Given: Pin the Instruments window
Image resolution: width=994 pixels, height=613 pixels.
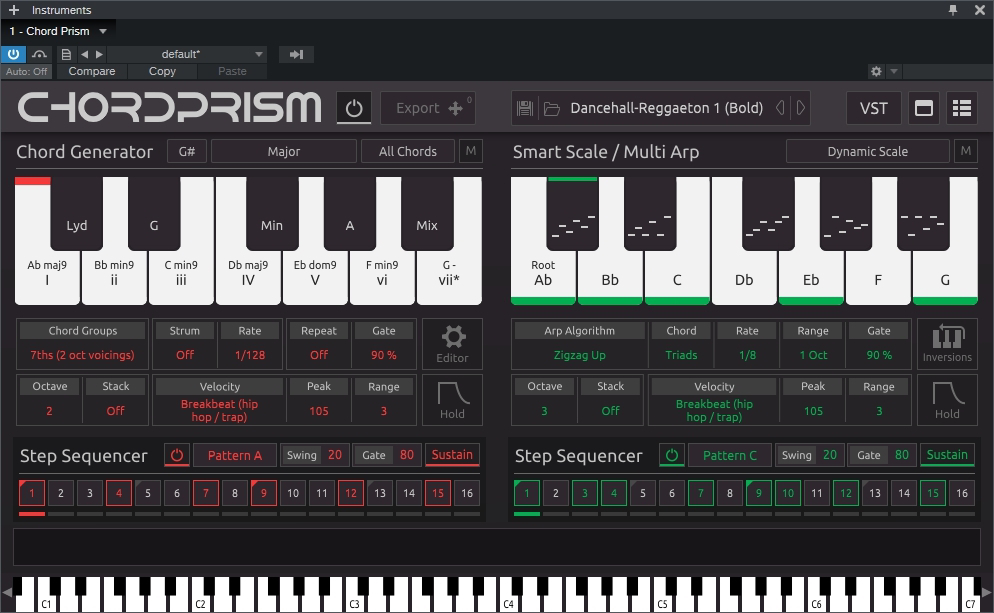Looking at the screenshot, I should 953,10.
